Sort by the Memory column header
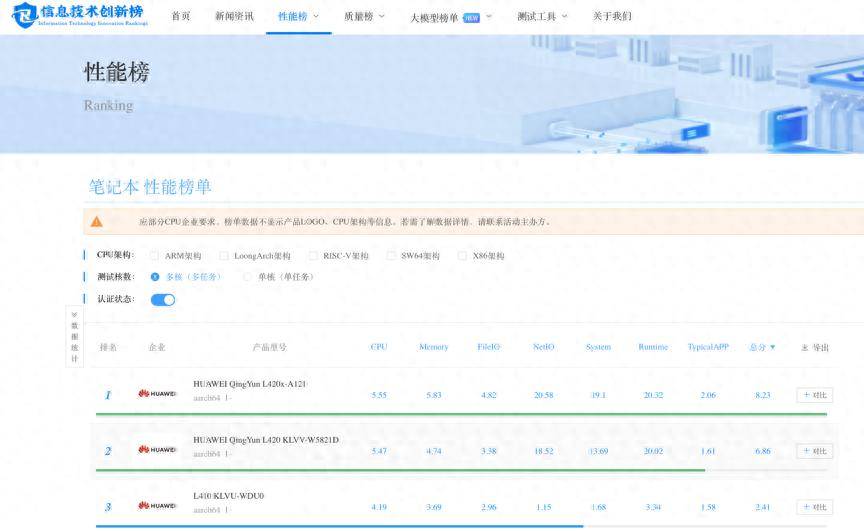864x531 pixels. (434, 347)
